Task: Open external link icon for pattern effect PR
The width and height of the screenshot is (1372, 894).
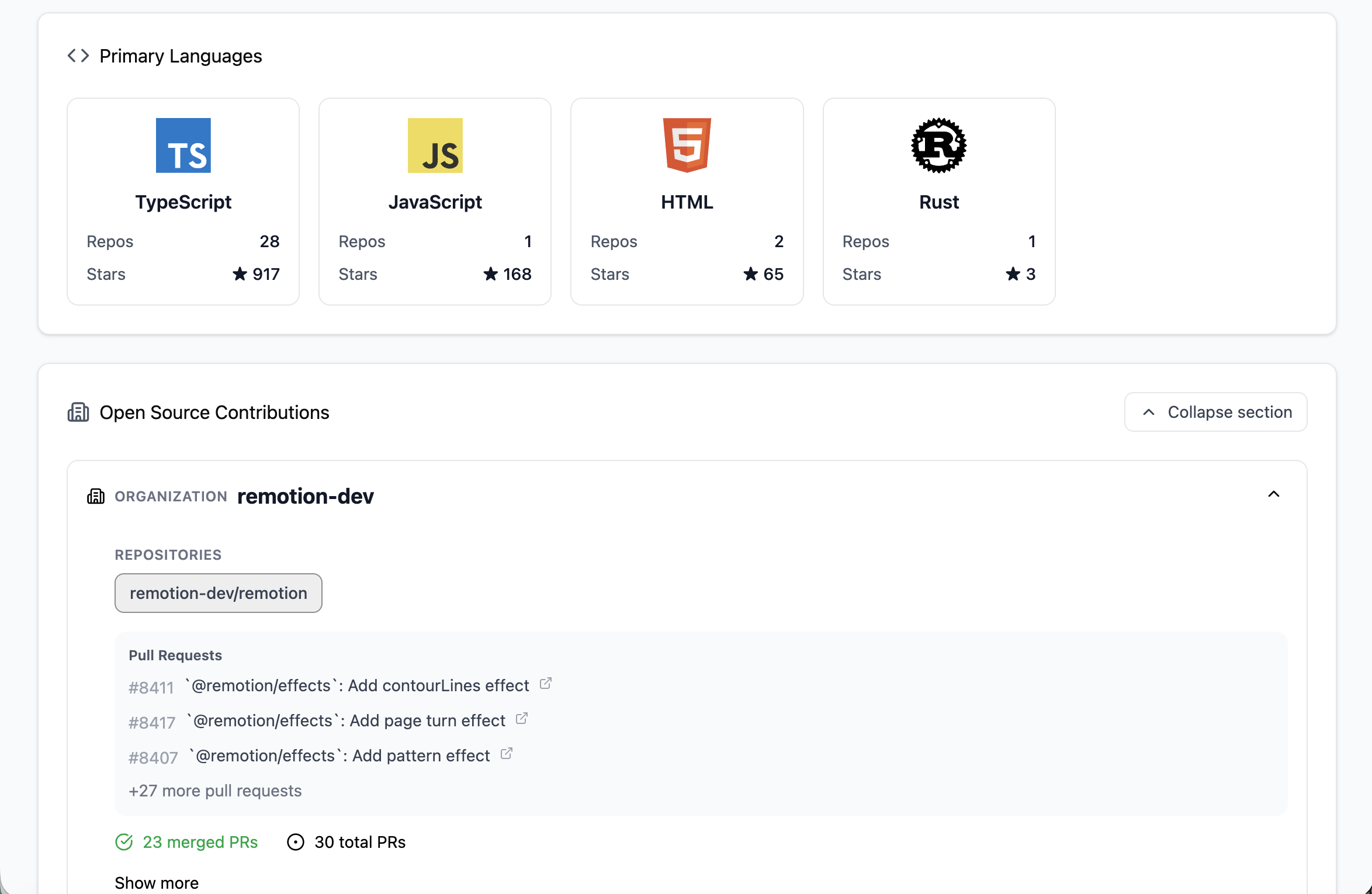Action: (506, 753)
